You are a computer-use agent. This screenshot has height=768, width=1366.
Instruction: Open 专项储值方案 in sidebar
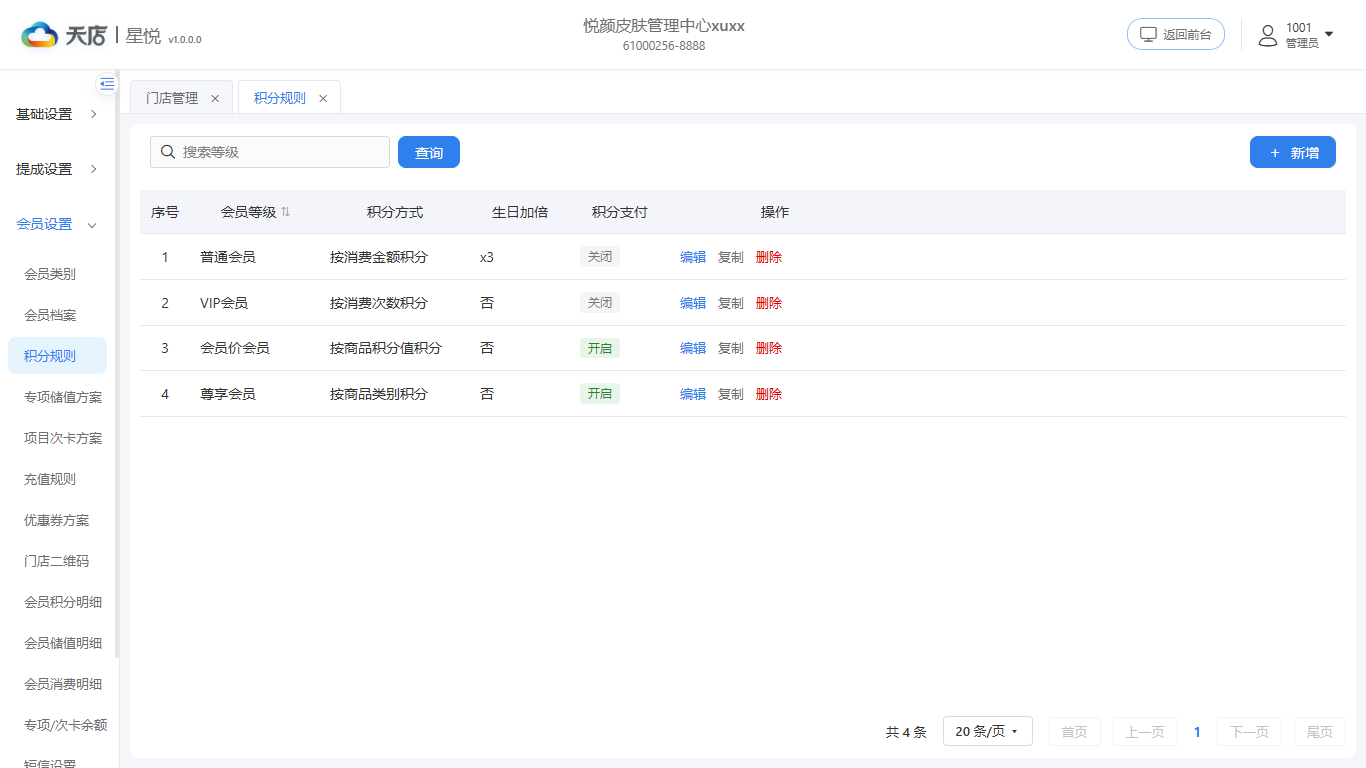63,397
